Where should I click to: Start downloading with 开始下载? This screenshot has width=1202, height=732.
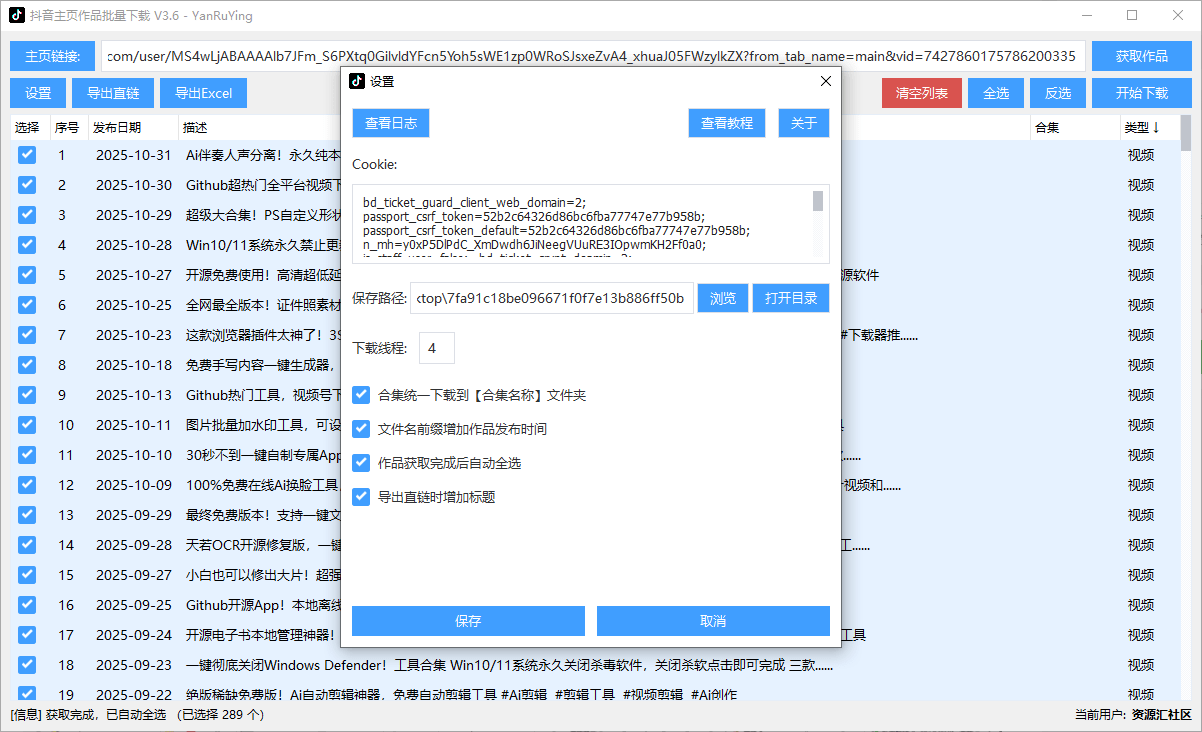click(1140, 92)
